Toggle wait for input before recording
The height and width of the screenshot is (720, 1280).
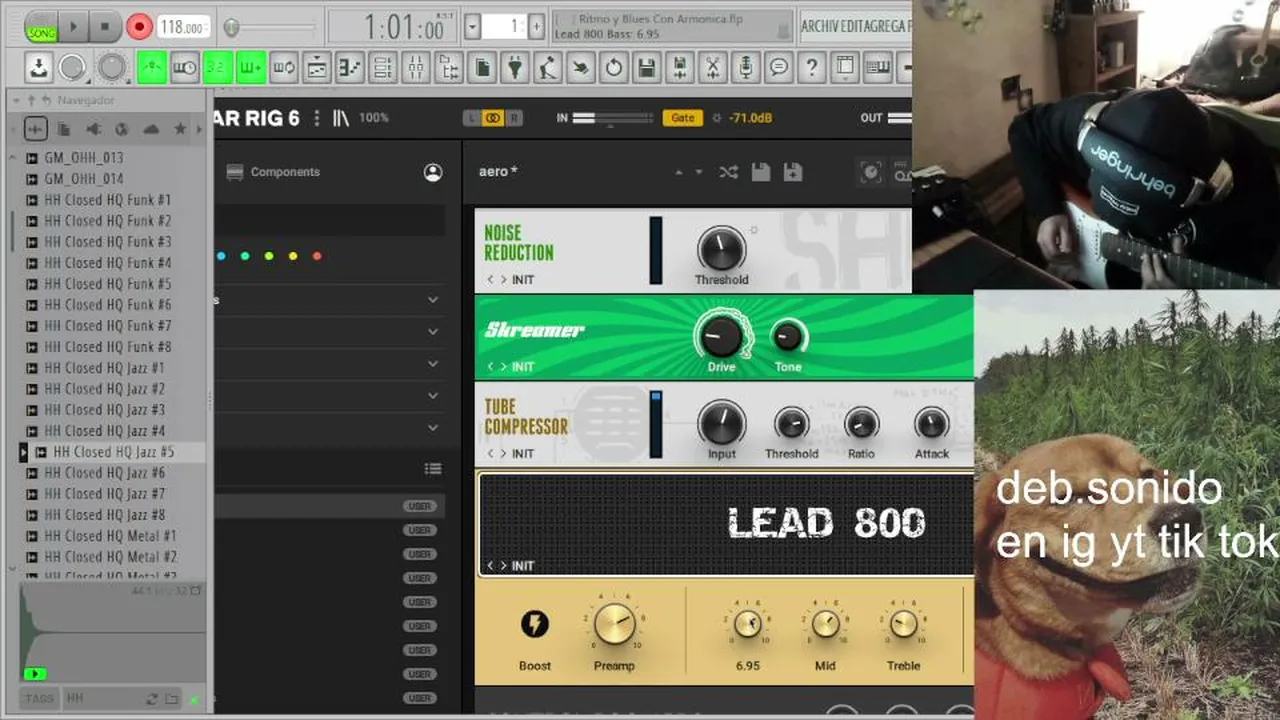tap(185, 68)
